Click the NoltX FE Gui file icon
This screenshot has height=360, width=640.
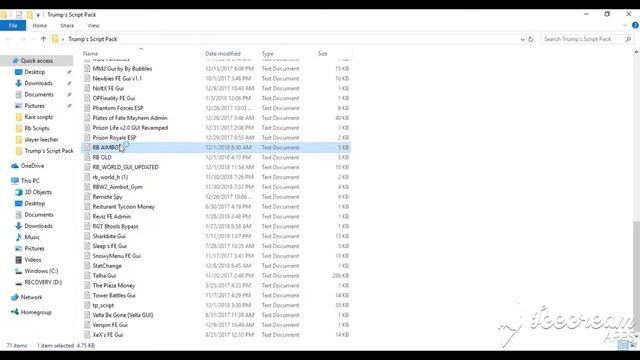point(87,88)
